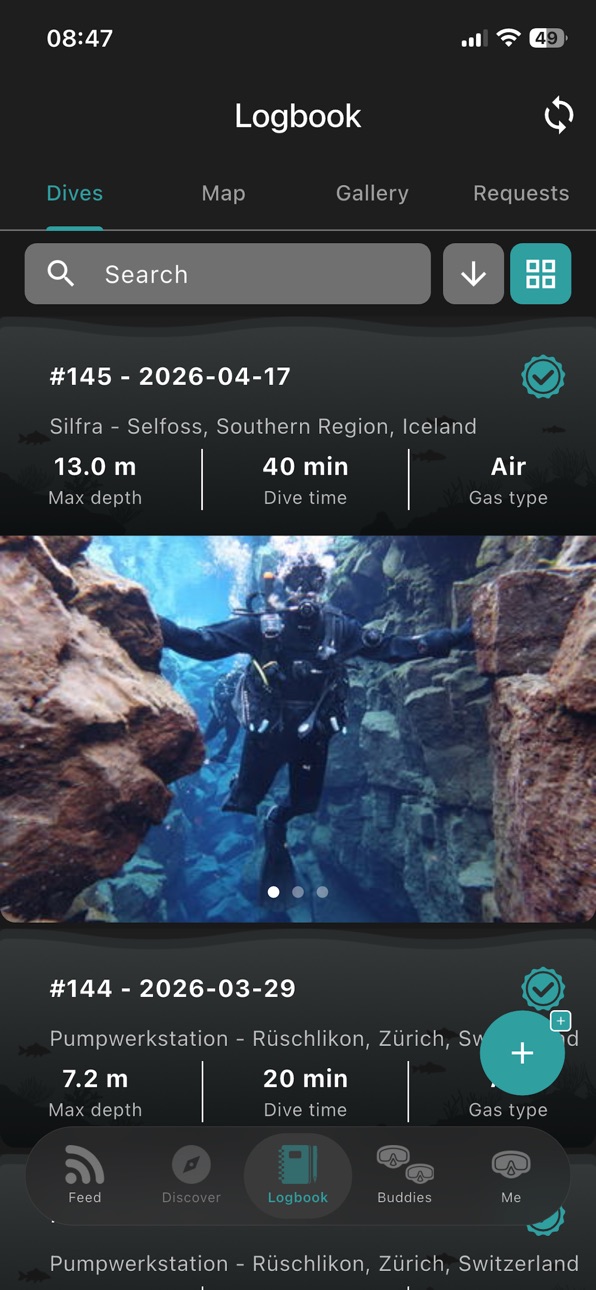Select first photo carousel dot

274,892
